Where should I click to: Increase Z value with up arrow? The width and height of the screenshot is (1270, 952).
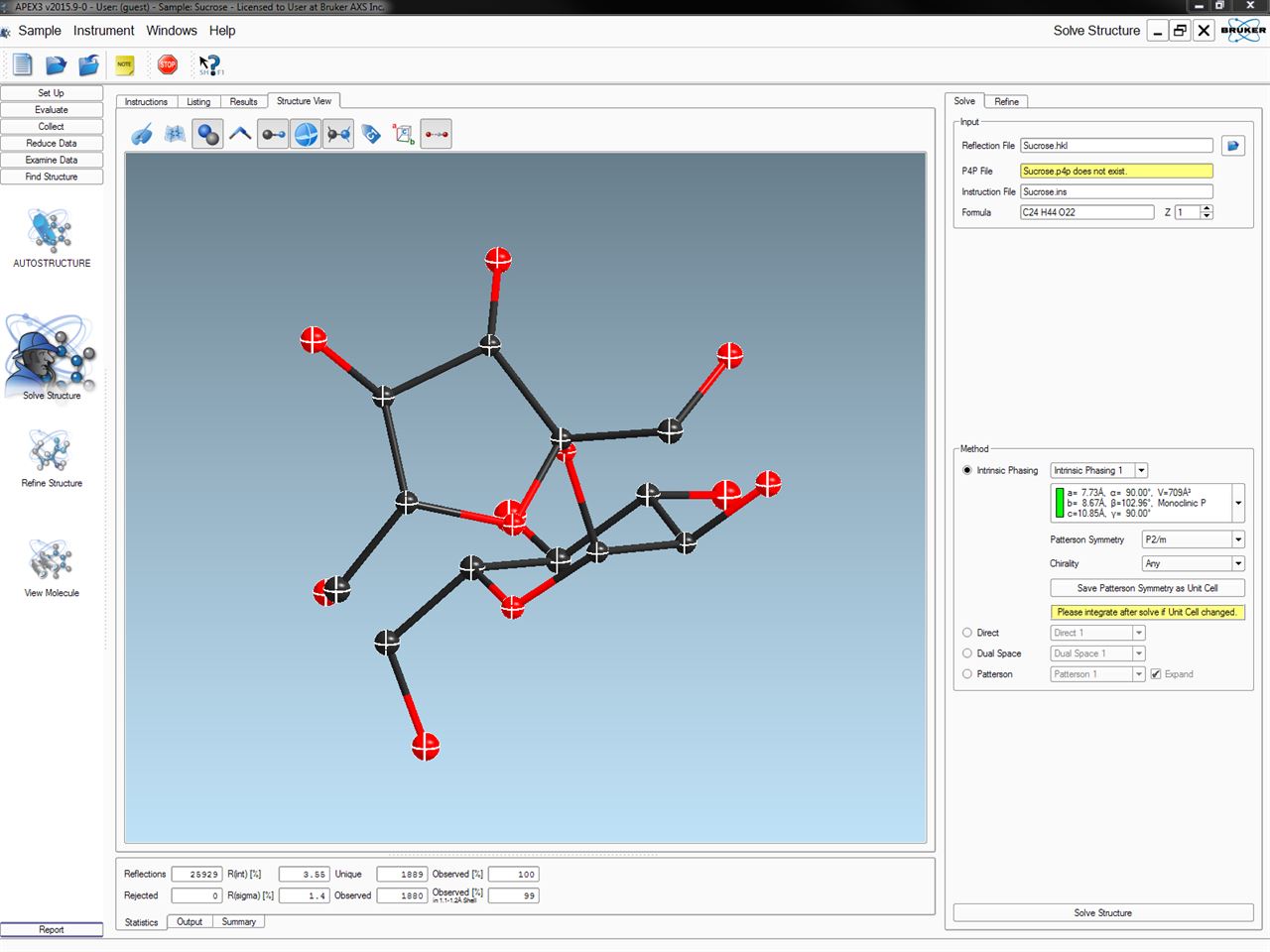pyautogui.click(x=1206, y=208)
